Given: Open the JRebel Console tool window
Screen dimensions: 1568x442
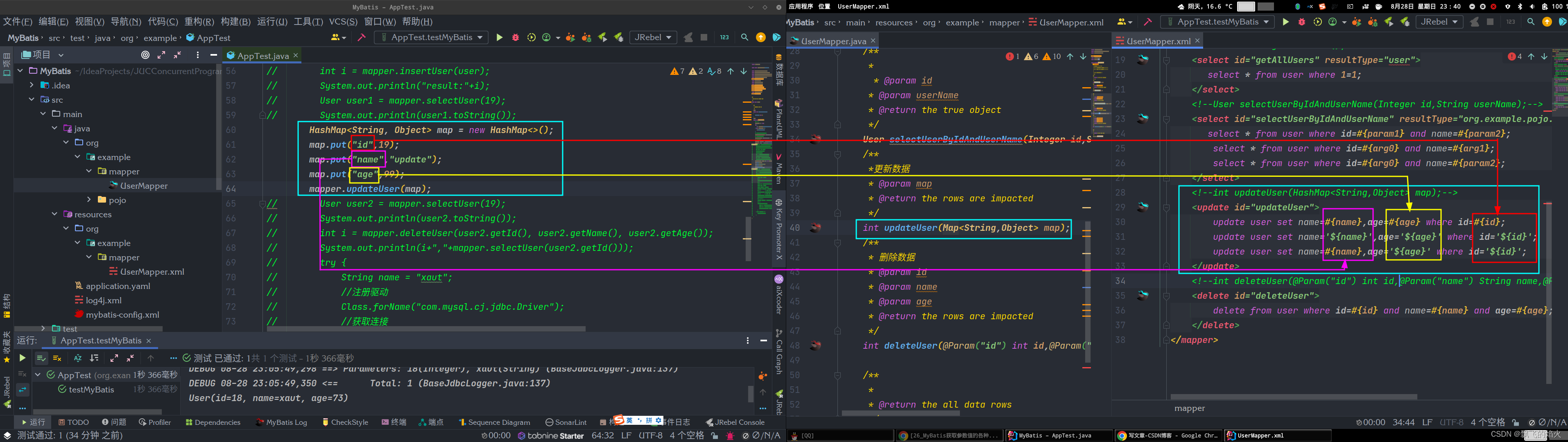Looking at the screenshot, I should (x=735, y=422).
